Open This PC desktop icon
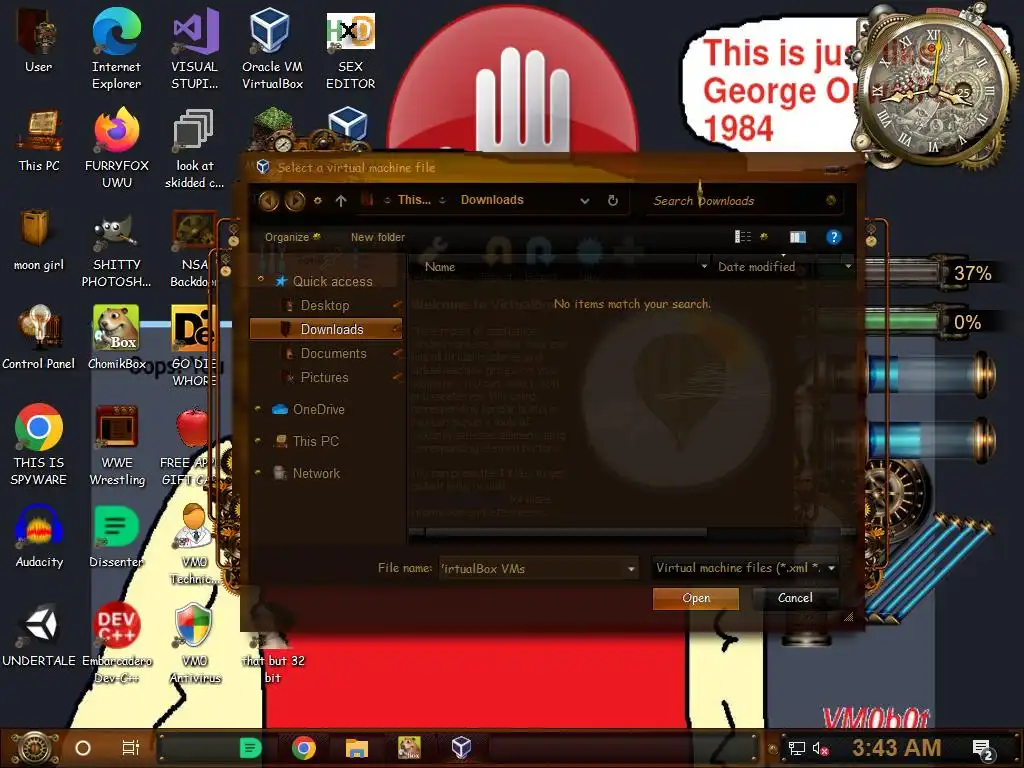Image resolution: width=1024 pixels, height=768 pixels. 39,140
